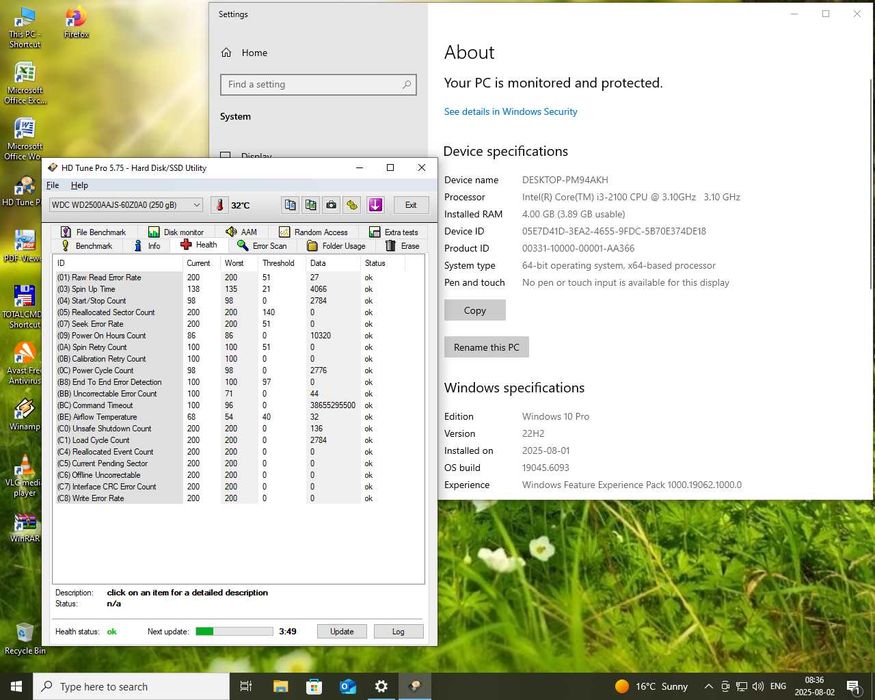Select the HD Tune Pro desktop icon

coord(21,191)
